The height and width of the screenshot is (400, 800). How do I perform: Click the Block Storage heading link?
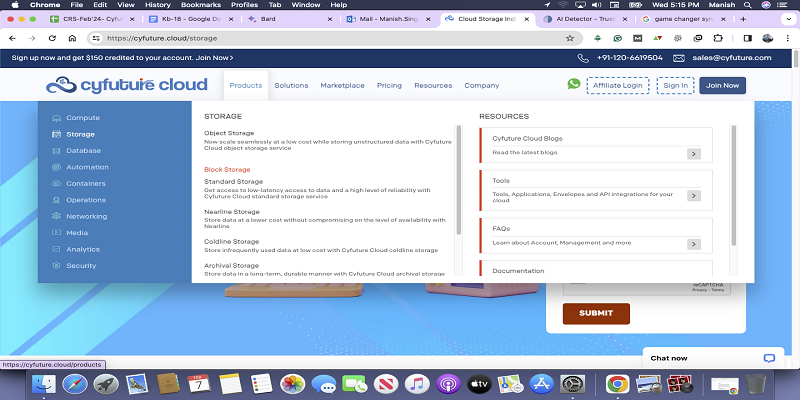coord(227,170)
